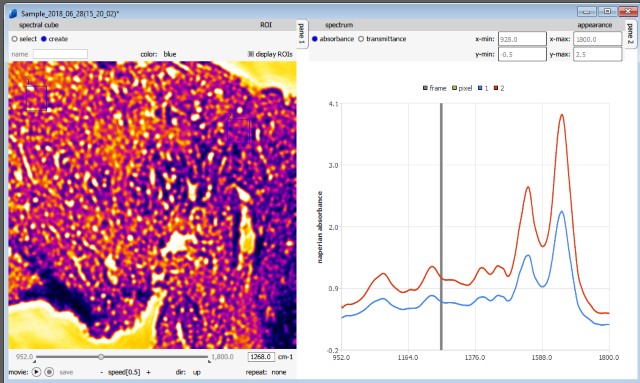Change the repeat 'none' setting
The width and height of the screenshot is (640, 383).
click(279, 372)
